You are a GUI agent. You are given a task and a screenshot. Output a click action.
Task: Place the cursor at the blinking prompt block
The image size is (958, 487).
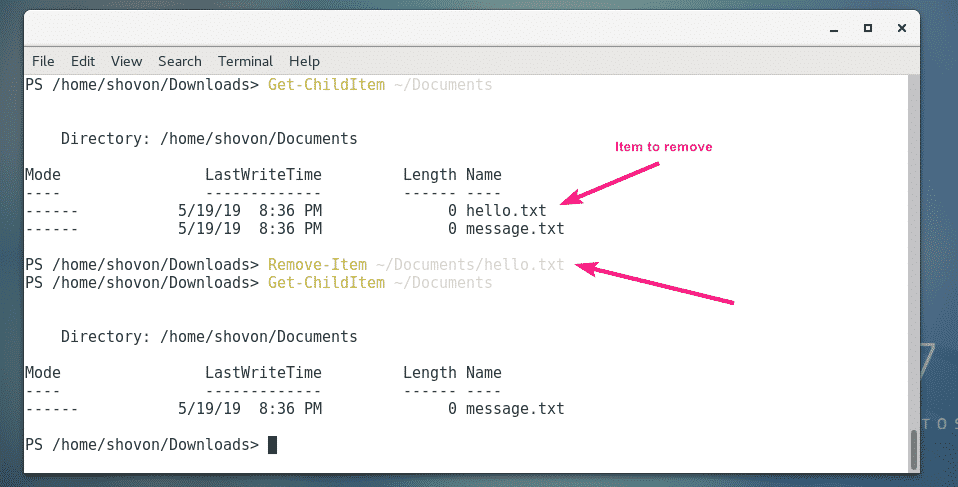[272, 444]
